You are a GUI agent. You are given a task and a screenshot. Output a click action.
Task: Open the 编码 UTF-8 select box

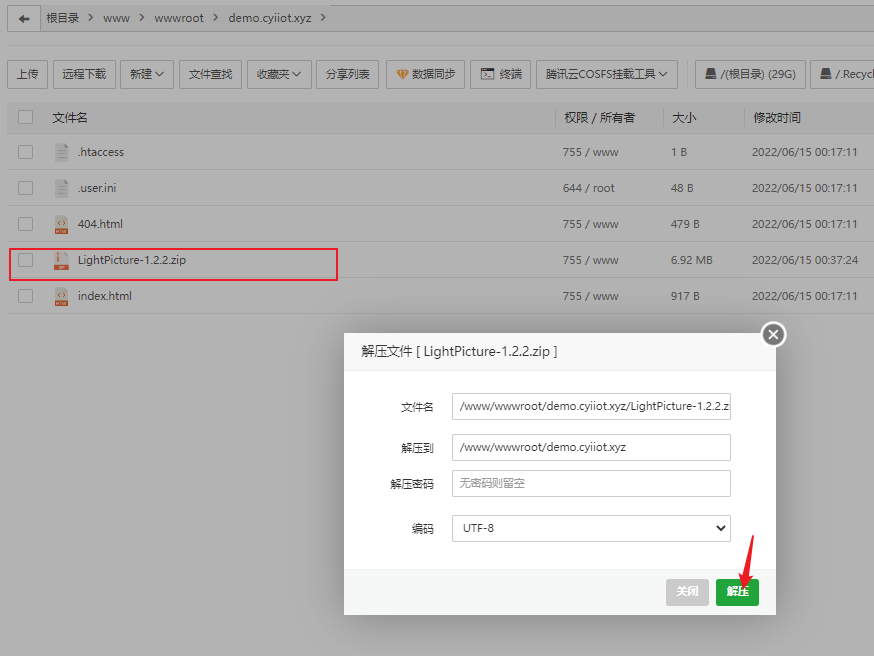(591, 528)
